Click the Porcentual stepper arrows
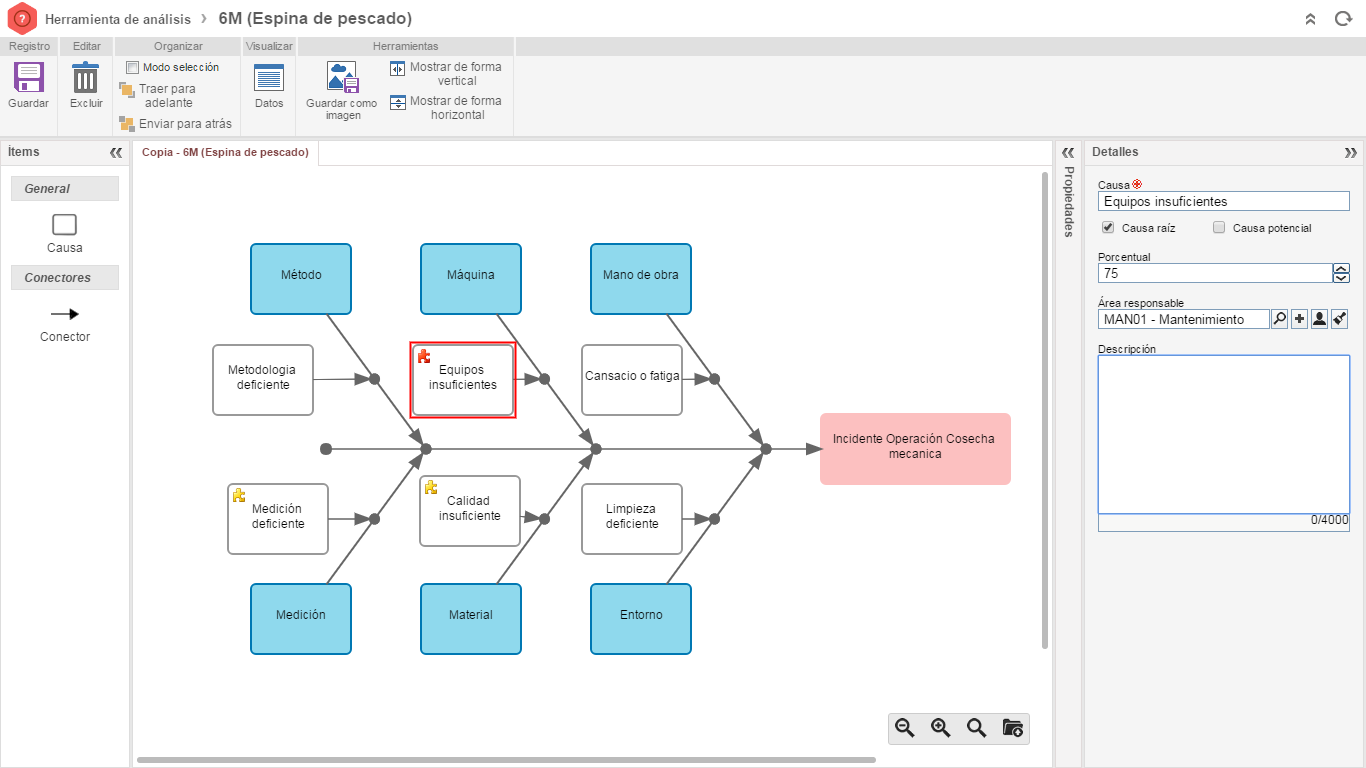The width and height of the screenshot is (1366, 768). click(x=1341, y=273)
